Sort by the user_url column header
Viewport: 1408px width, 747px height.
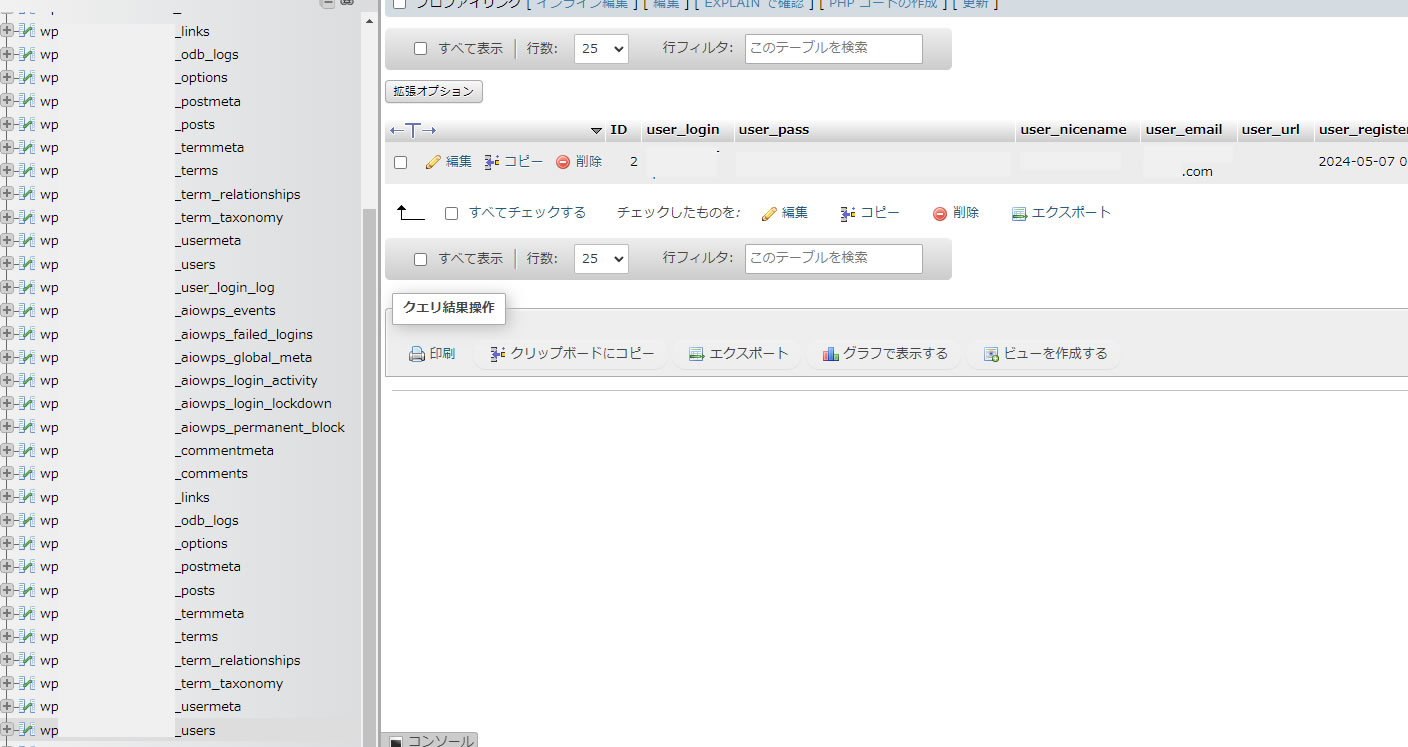tap(1270, 130)
